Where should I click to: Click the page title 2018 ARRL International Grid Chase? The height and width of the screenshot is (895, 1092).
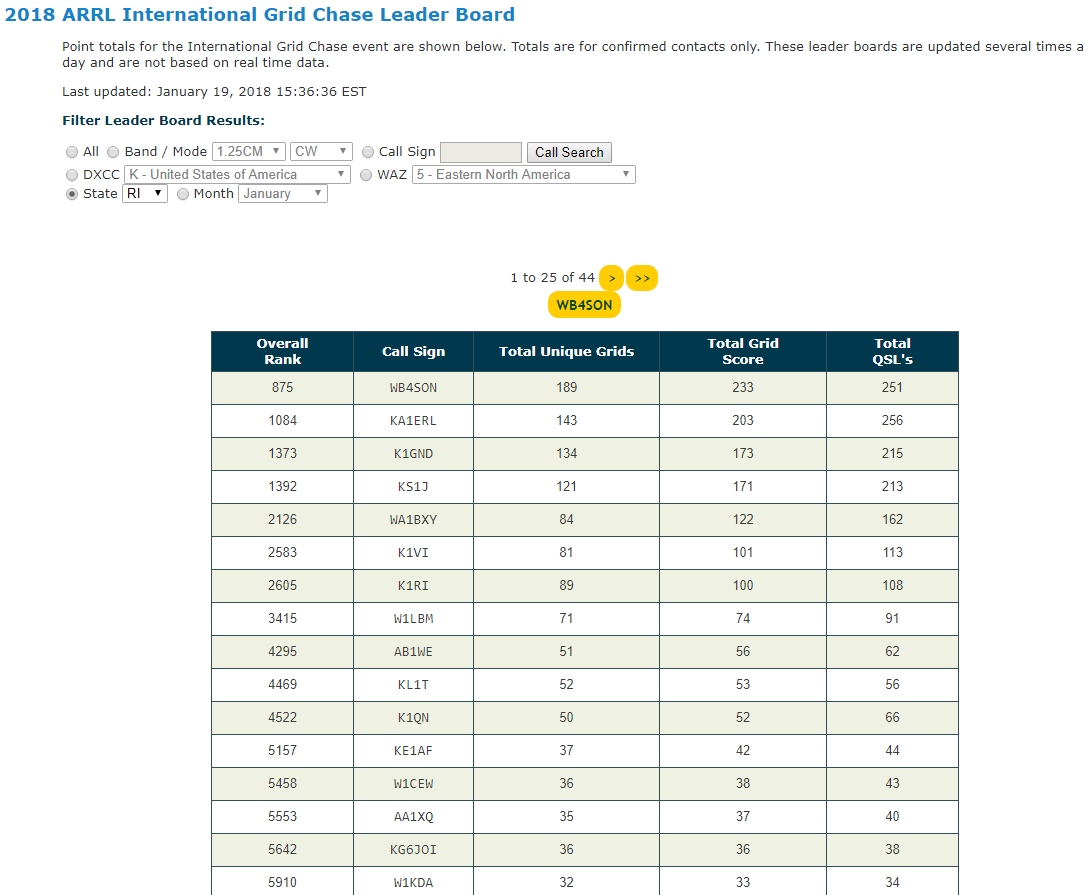click(x=260, y=15)
